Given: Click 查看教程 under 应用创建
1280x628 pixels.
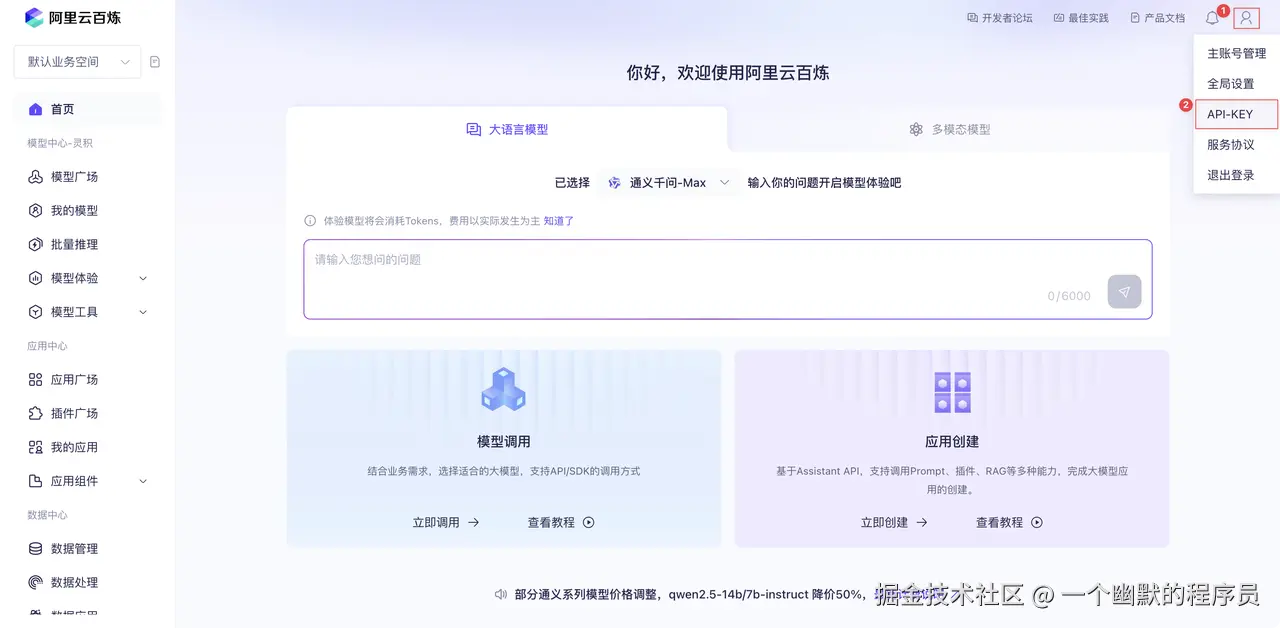Looking at the screenshot, I should tap(1009, 522).
